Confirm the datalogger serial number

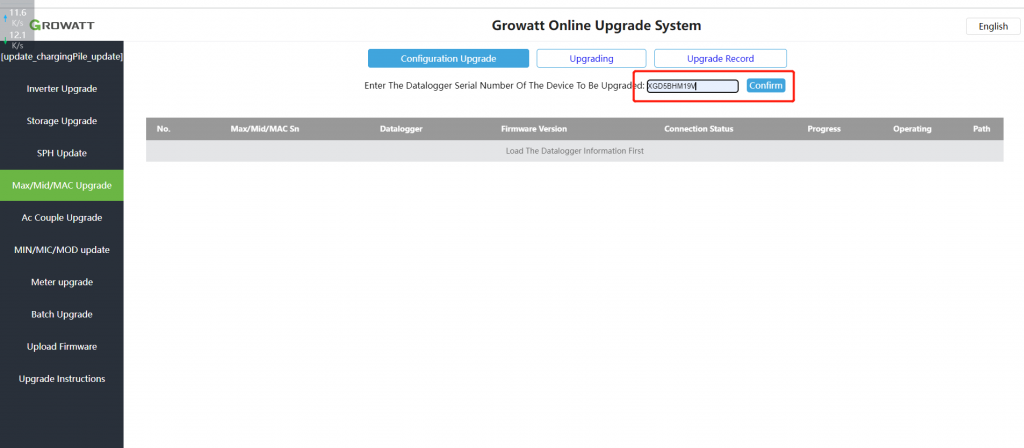coord(765,86)
